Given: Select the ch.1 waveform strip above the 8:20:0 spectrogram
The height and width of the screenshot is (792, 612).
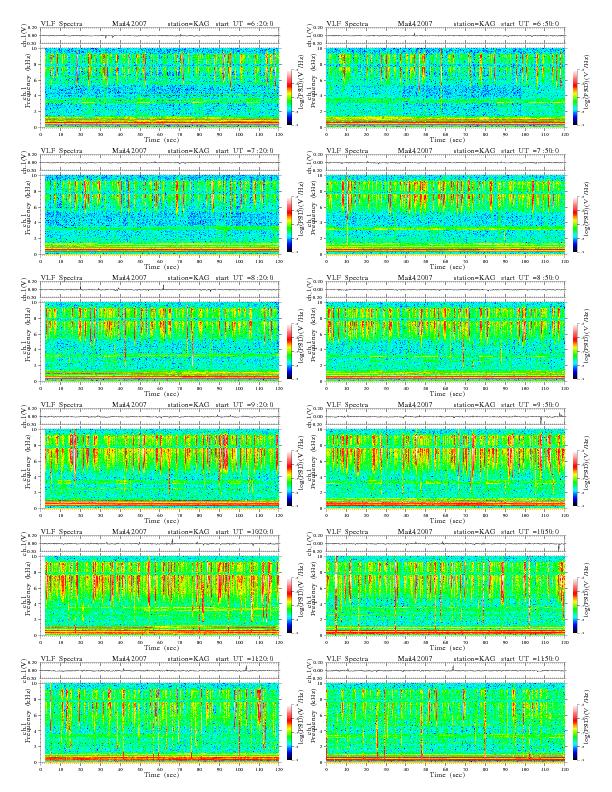Looking at the screenshot, I should coord(160,290).
